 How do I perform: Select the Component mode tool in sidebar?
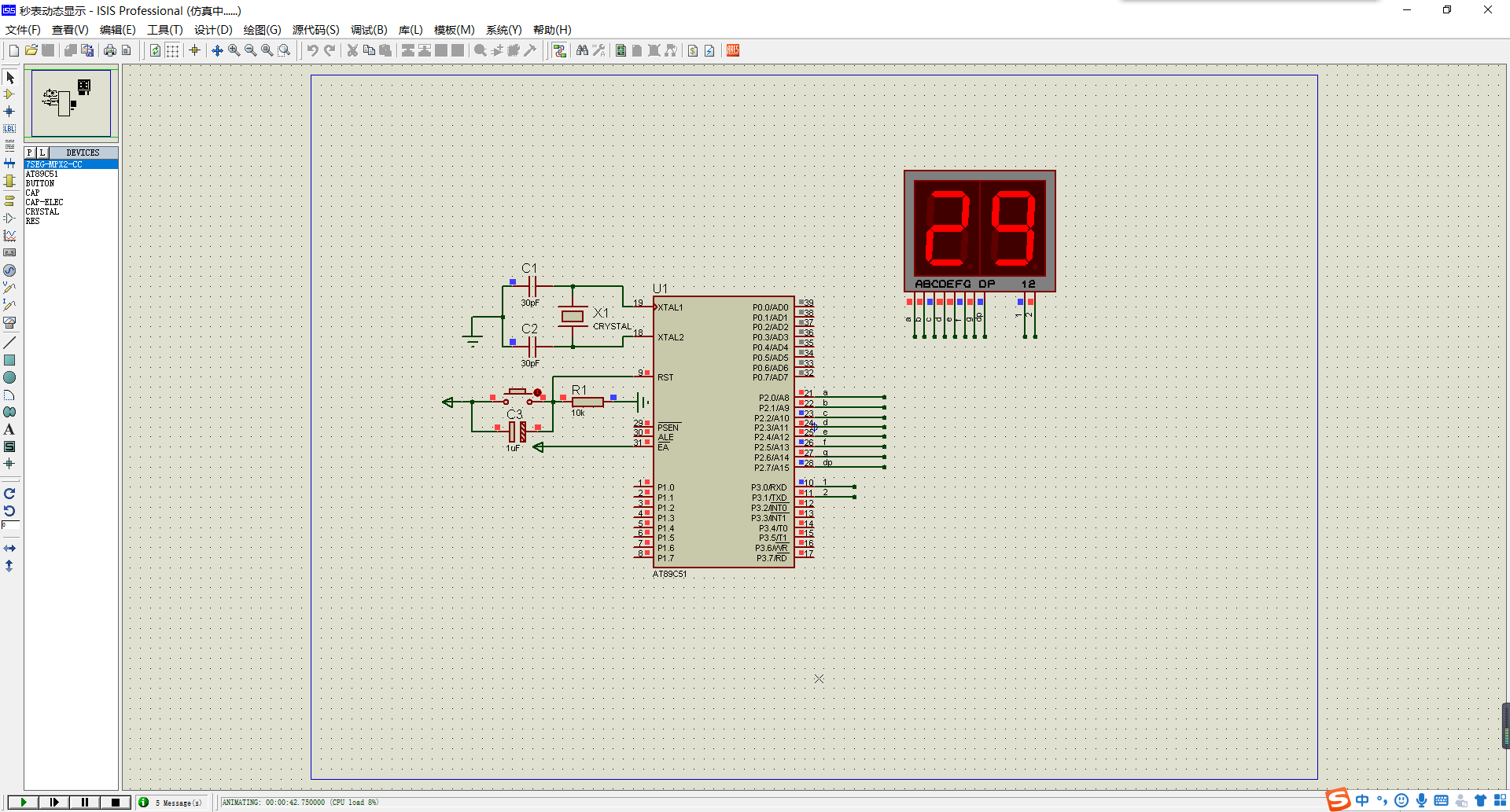coord(9,94)
